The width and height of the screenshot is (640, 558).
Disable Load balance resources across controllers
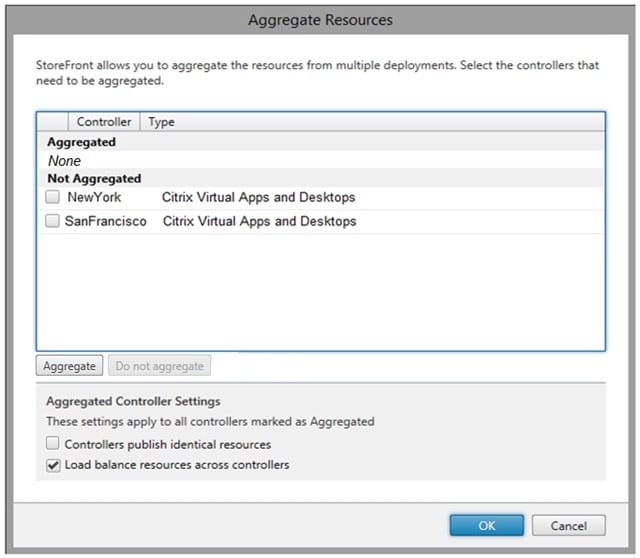click(x=52, y=465)
